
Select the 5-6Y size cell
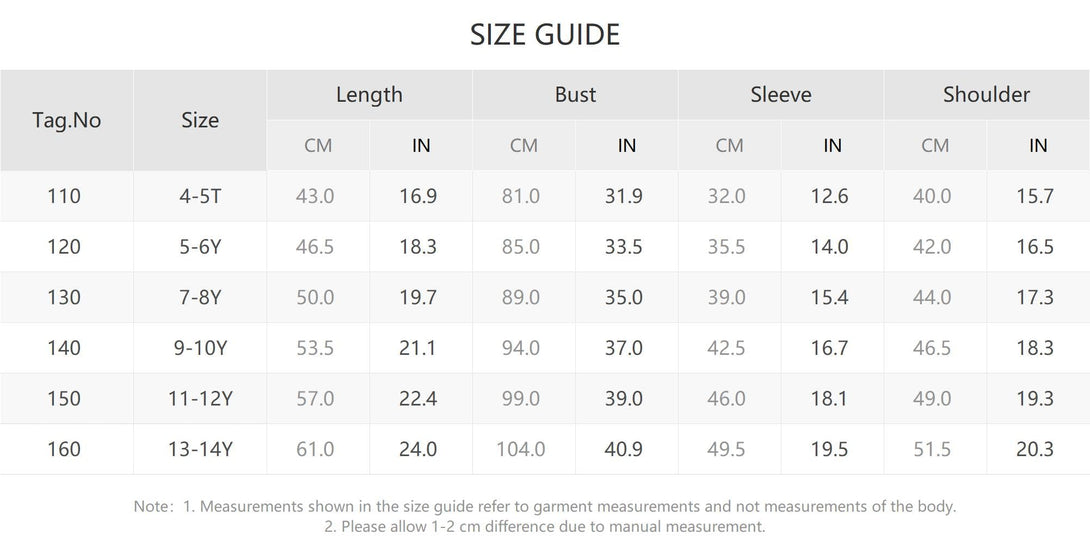pos(200,247)
